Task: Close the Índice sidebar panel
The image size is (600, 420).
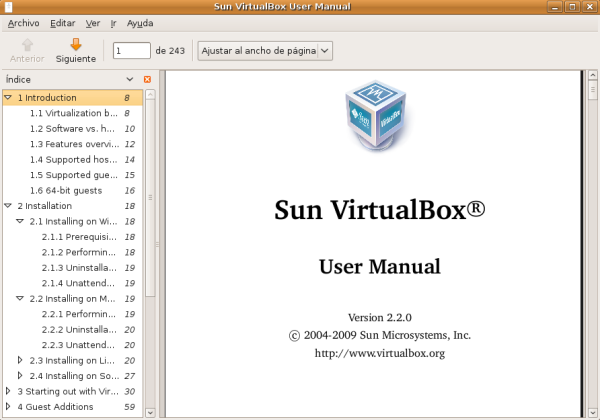Action: (147, 78)
